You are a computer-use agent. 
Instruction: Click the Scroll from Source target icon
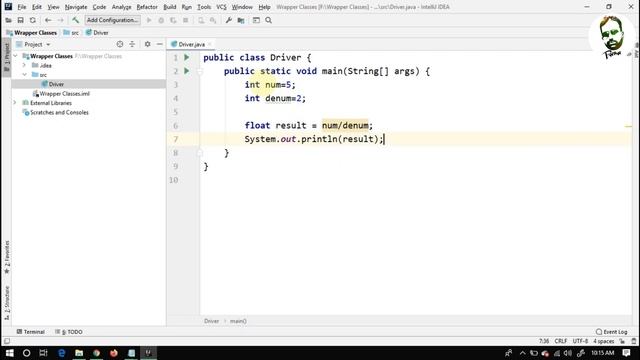120,44
